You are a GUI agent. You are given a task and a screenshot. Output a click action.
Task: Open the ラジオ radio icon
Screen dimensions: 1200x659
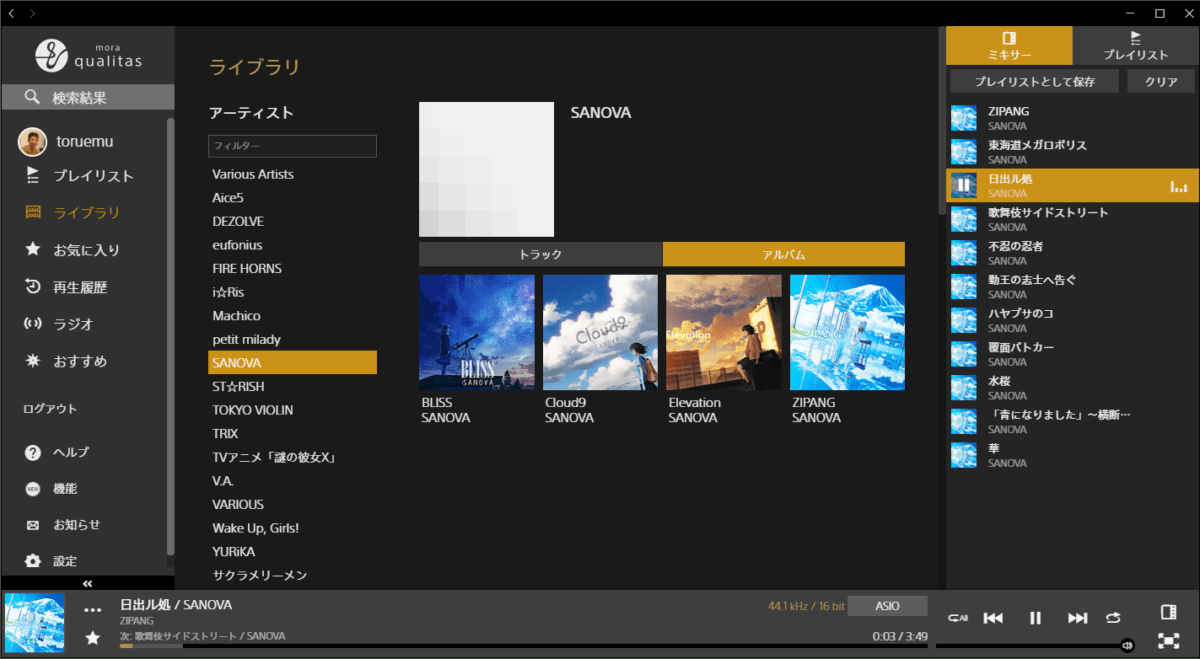[x=33, y=324]
